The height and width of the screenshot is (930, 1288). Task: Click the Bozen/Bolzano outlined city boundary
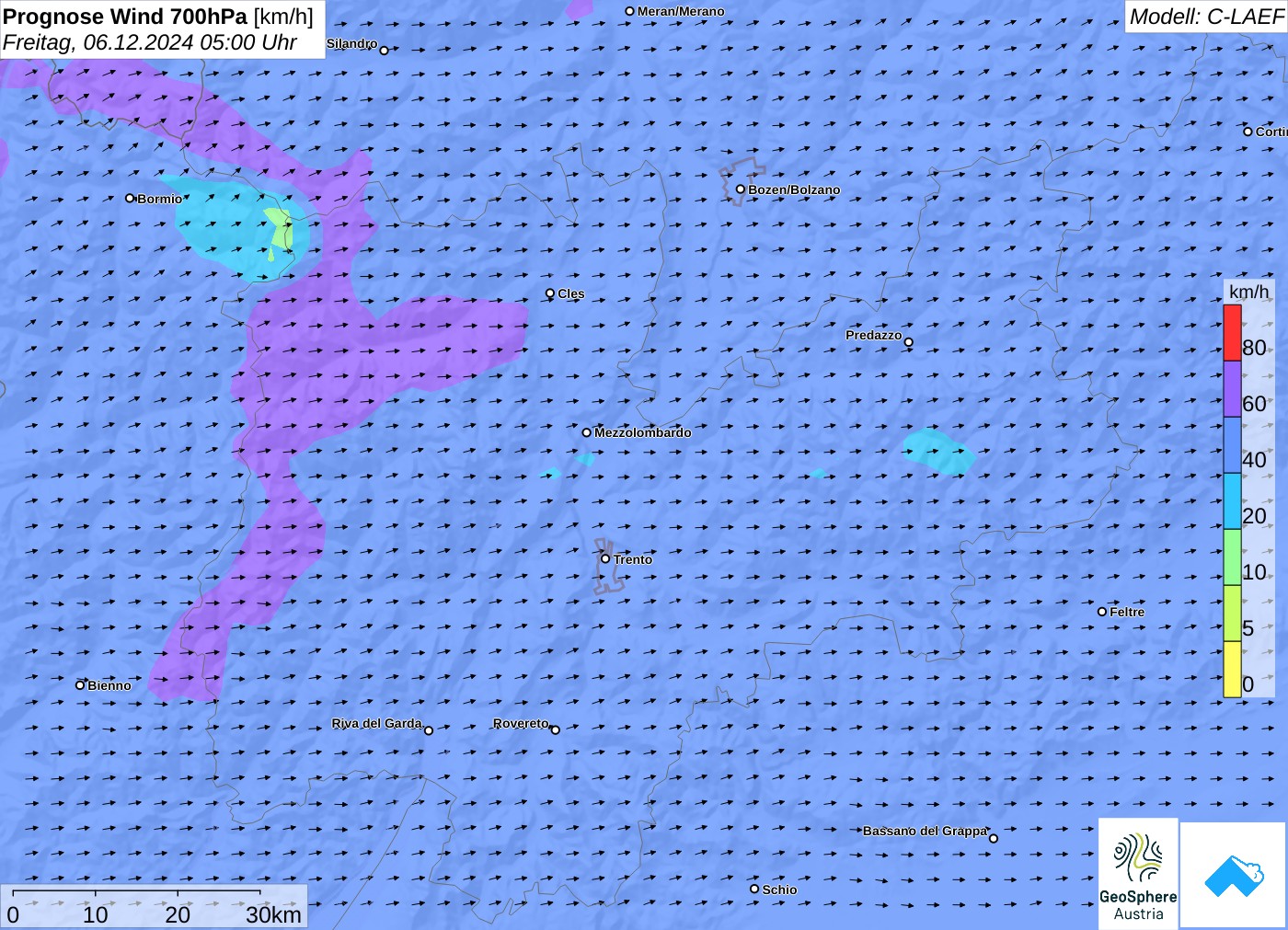742,181
